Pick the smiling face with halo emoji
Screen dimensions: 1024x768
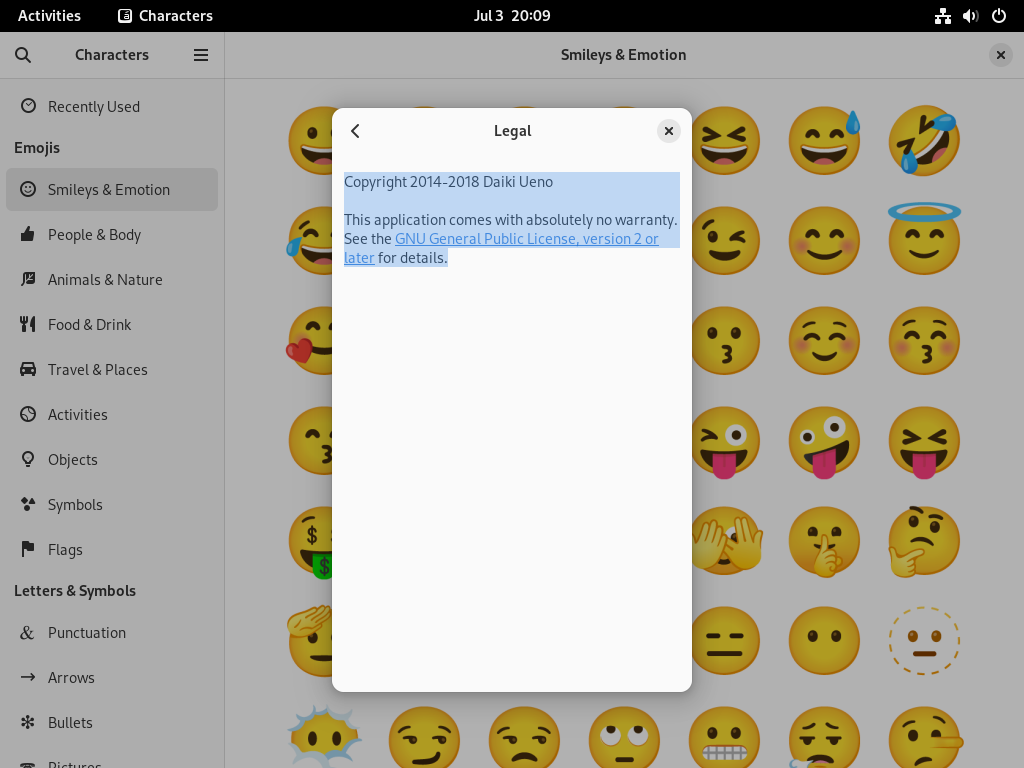[924, 239]
